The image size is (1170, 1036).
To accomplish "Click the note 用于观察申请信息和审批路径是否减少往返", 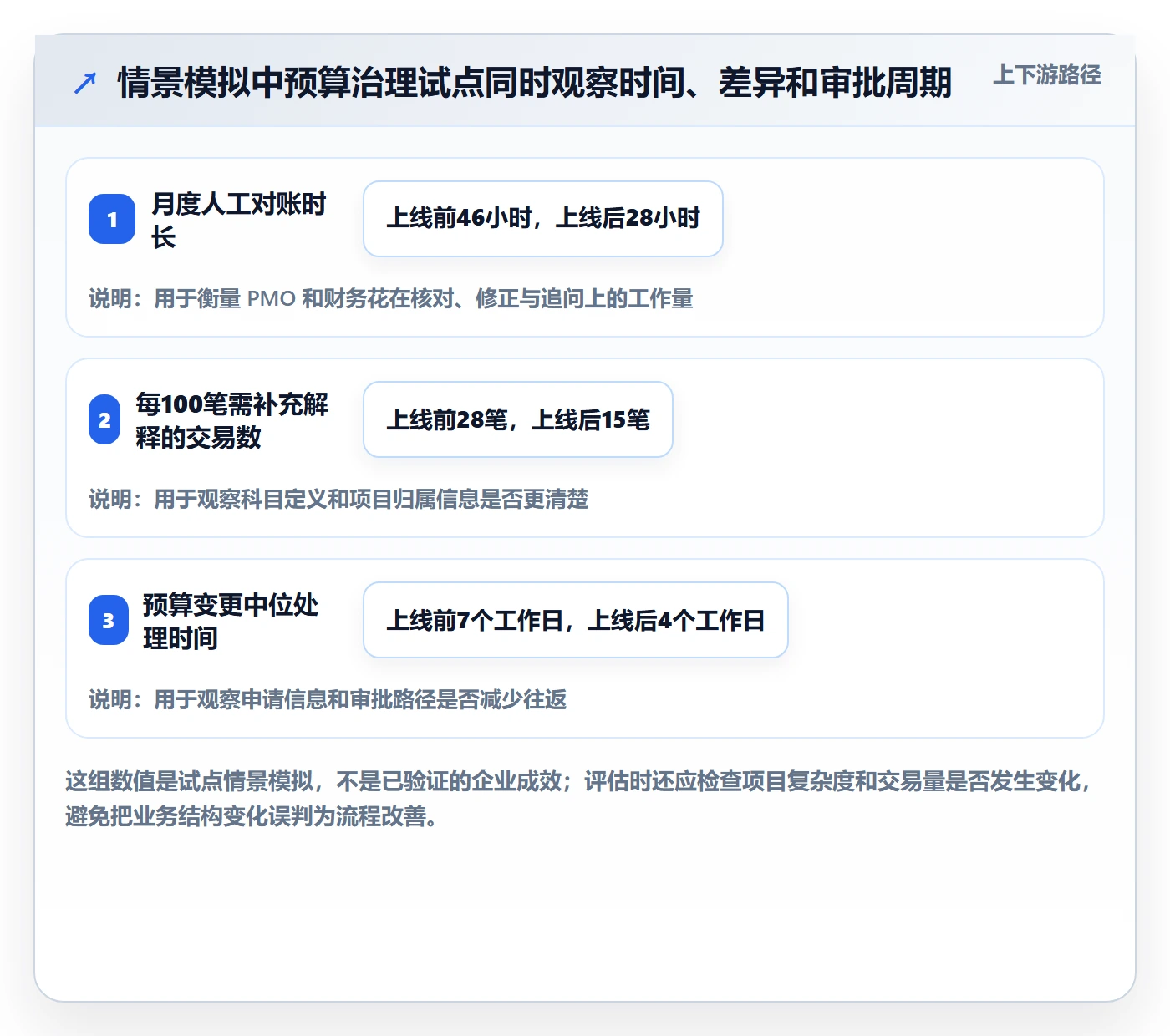I will click(328, 699).
